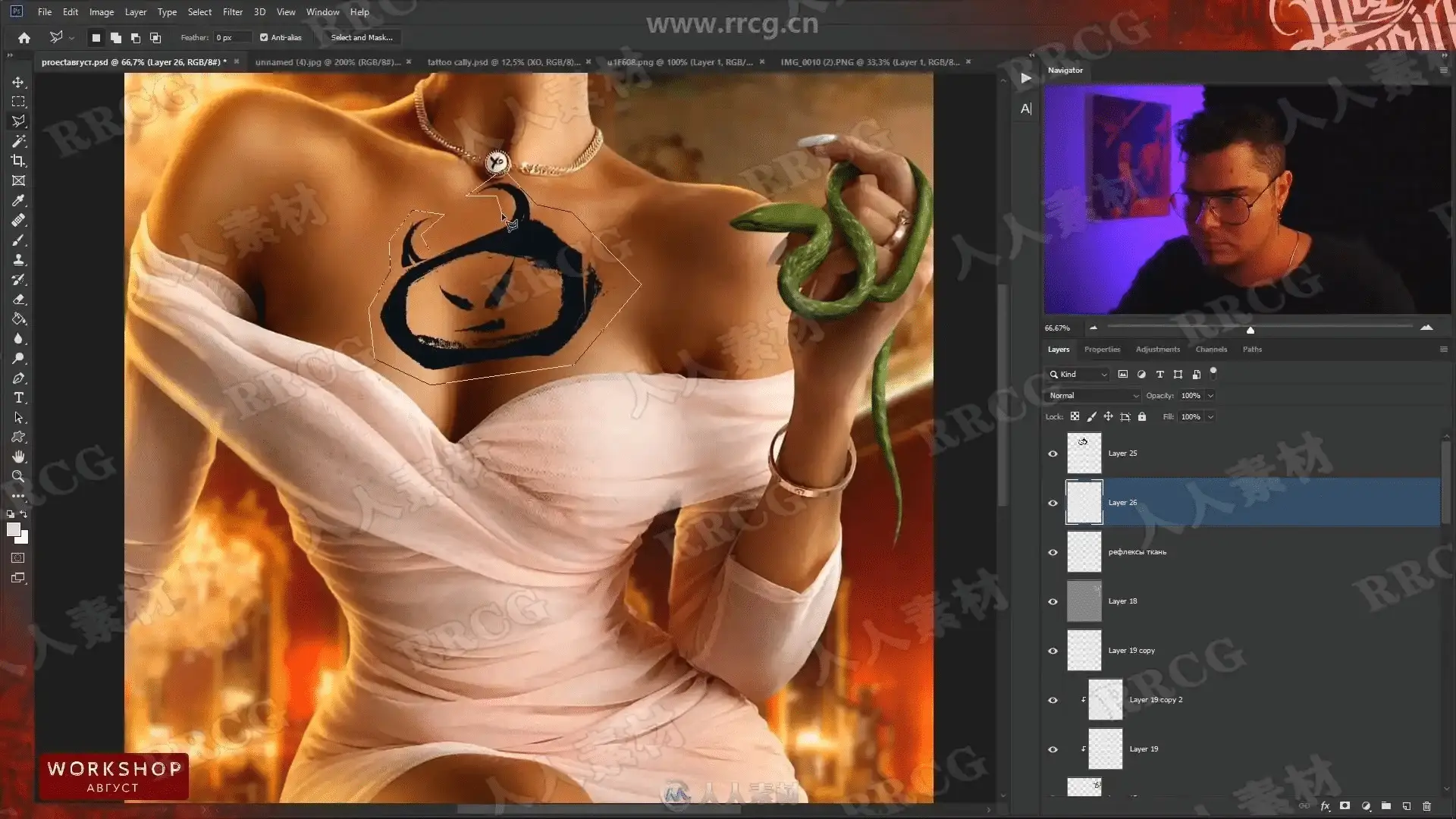Open the Normal blend mode dropdown
This screenshot has height=819, width=1456.
click(x=1093, y=395)
